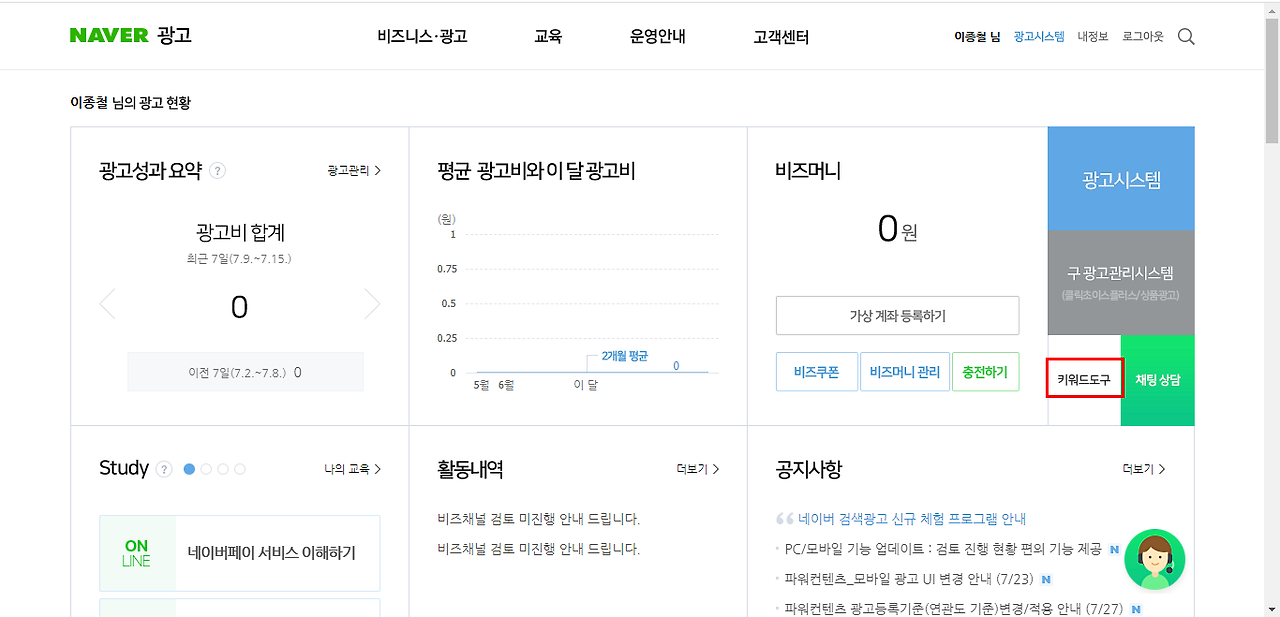Screen dimensions: 1280x617
Task: Open PC/모바일 기능 업데이트 notice
Action: click(943, 549)
